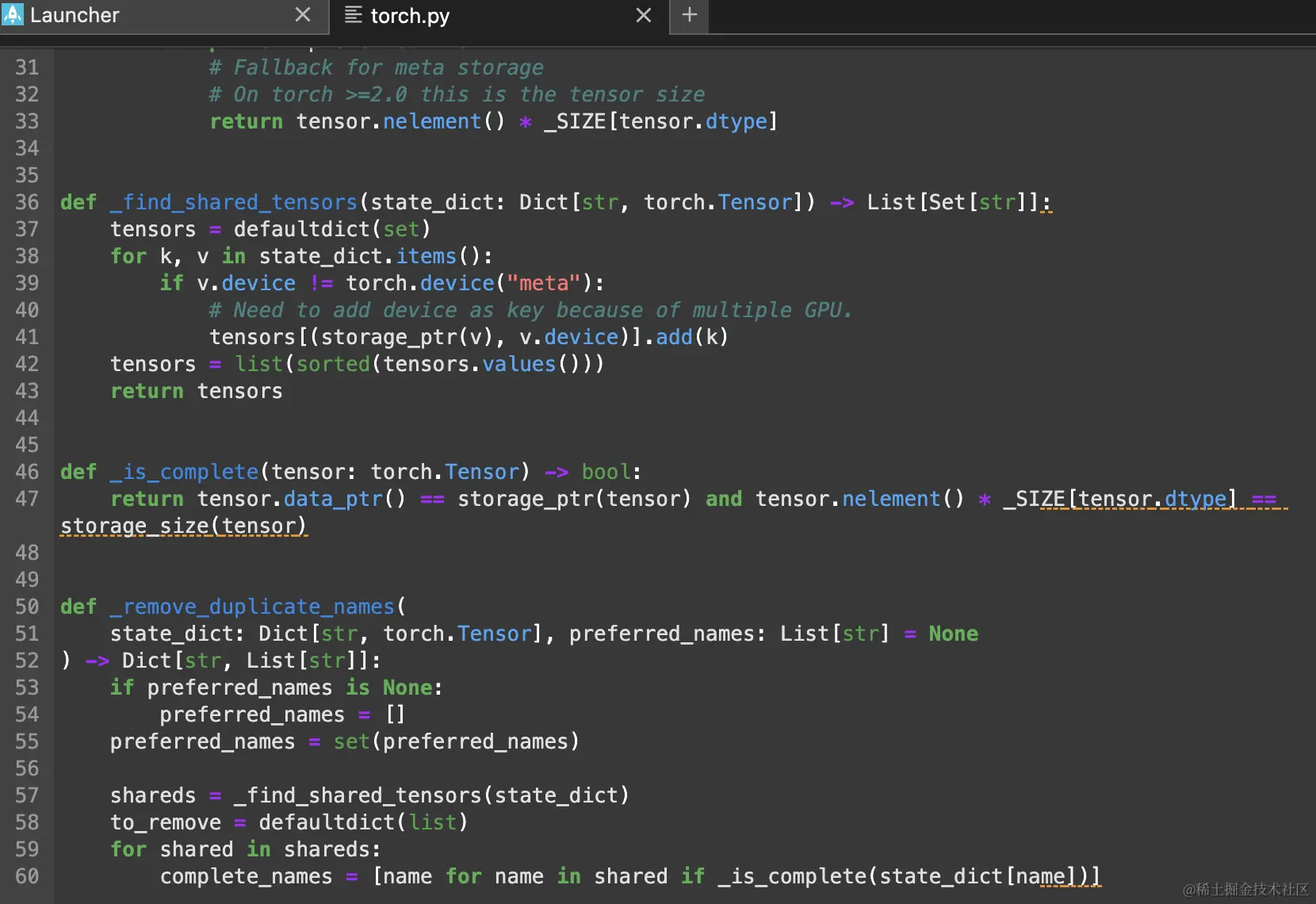Screen dimensions: 1316x904
Task: Click "is None" condition on line 53
Action: point(389,688)
